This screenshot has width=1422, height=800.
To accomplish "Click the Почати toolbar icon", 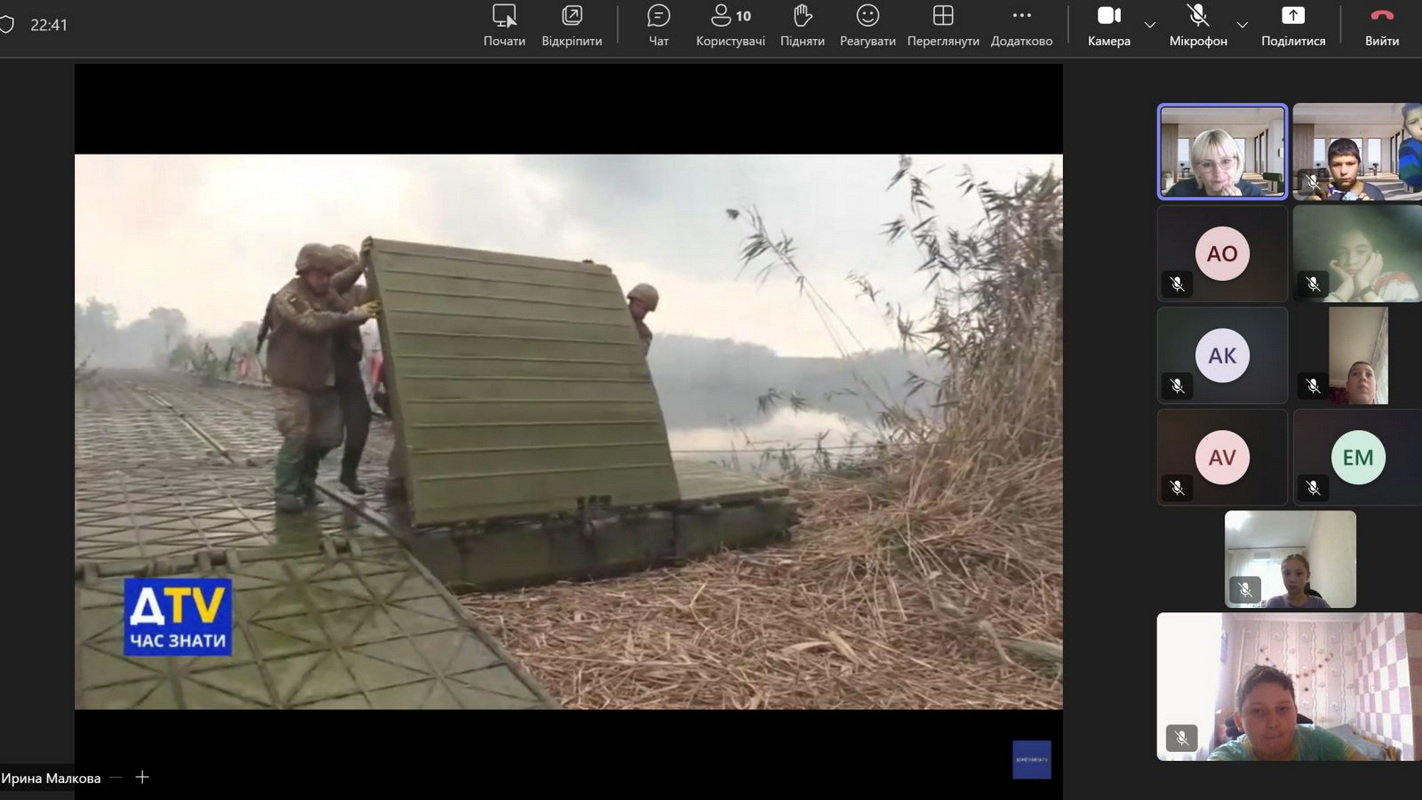I will [504, 26].
